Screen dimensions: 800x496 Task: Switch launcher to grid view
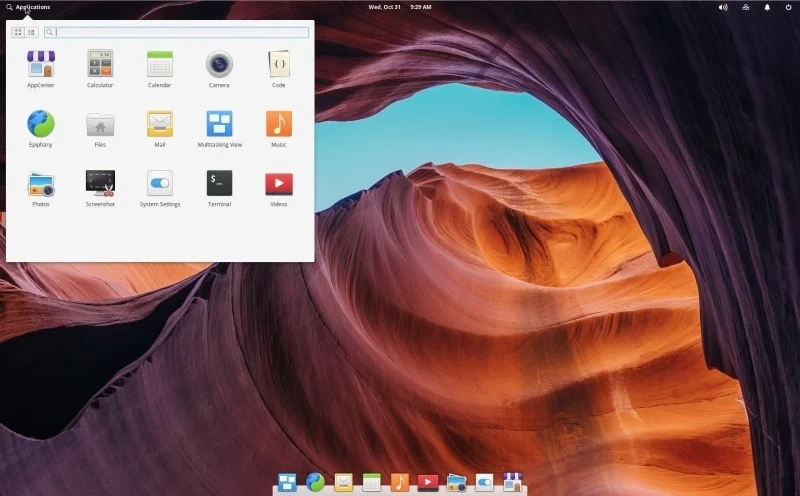pos(18,32)
